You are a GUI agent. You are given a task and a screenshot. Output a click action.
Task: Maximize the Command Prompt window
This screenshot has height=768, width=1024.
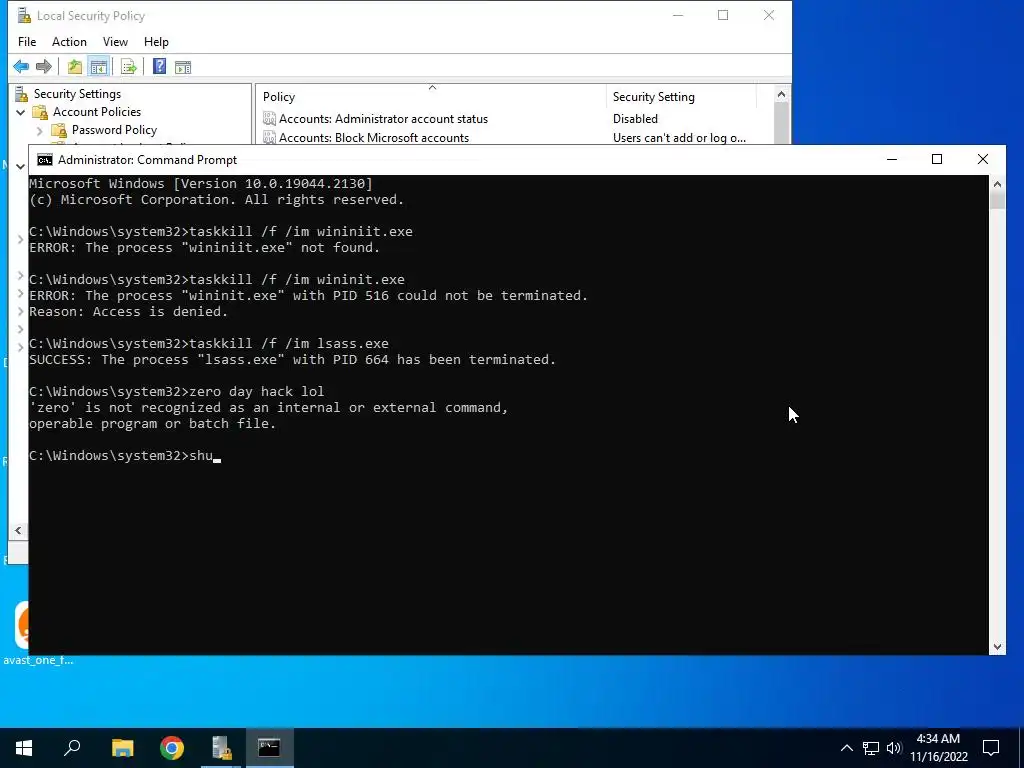click(x=937, y=159)
